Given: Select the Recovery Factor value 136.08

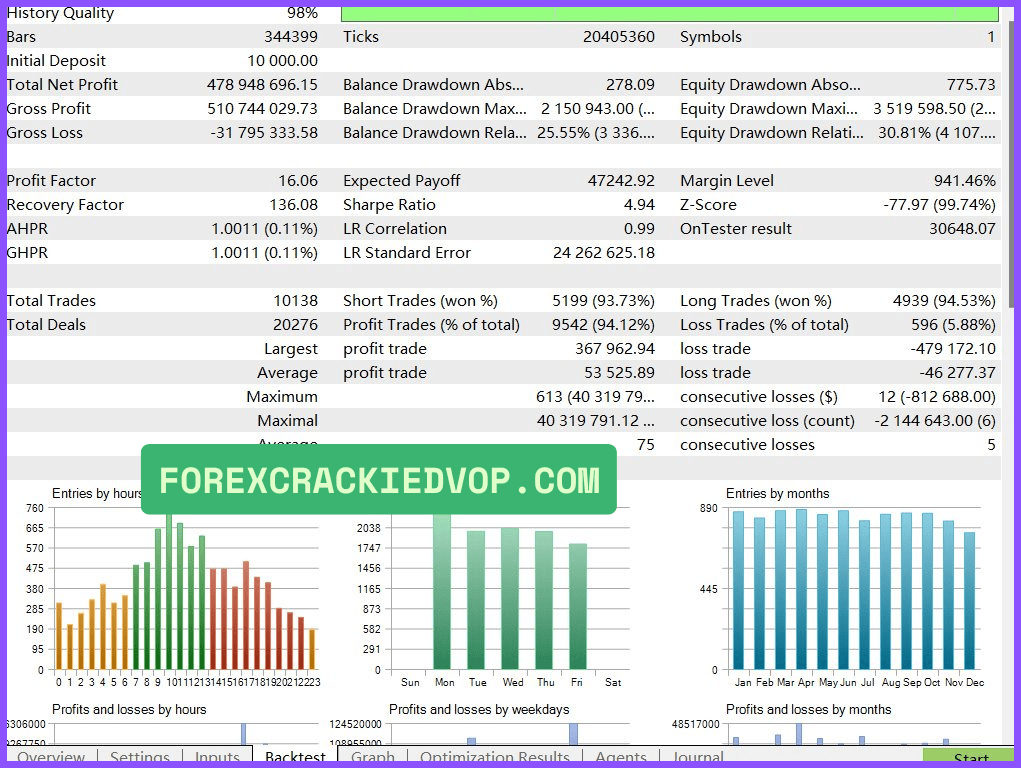Looking at the screenshot, I should click(294, 205).
